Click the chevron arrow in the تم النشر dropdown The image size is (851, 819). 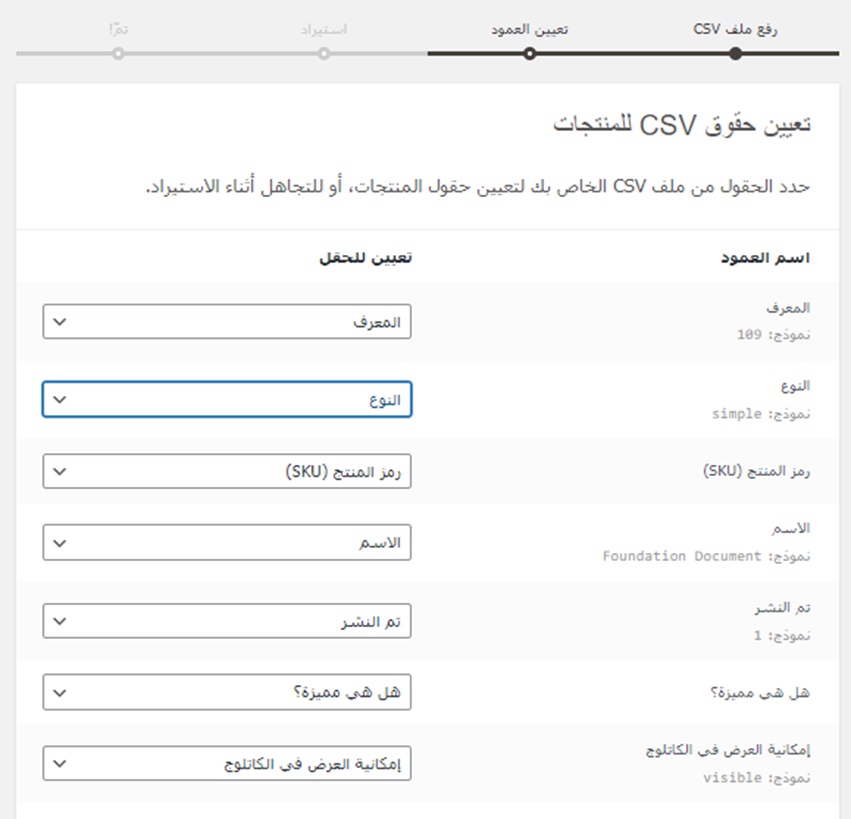pyautogui.click(x=59, y=621)
